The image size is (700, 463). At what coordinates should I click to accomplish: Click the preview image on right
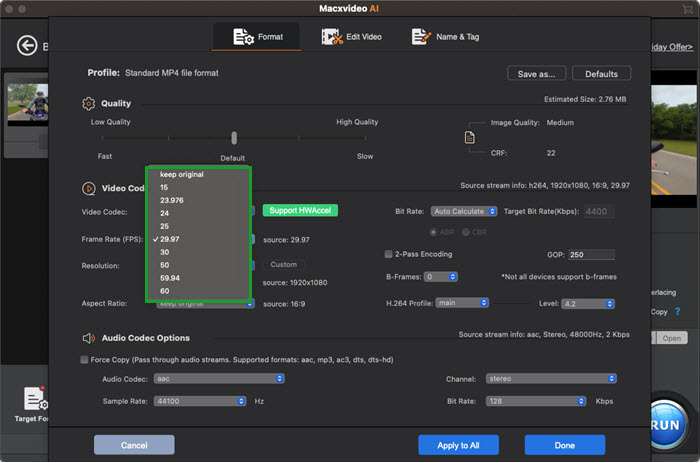[x=673, y=140]
